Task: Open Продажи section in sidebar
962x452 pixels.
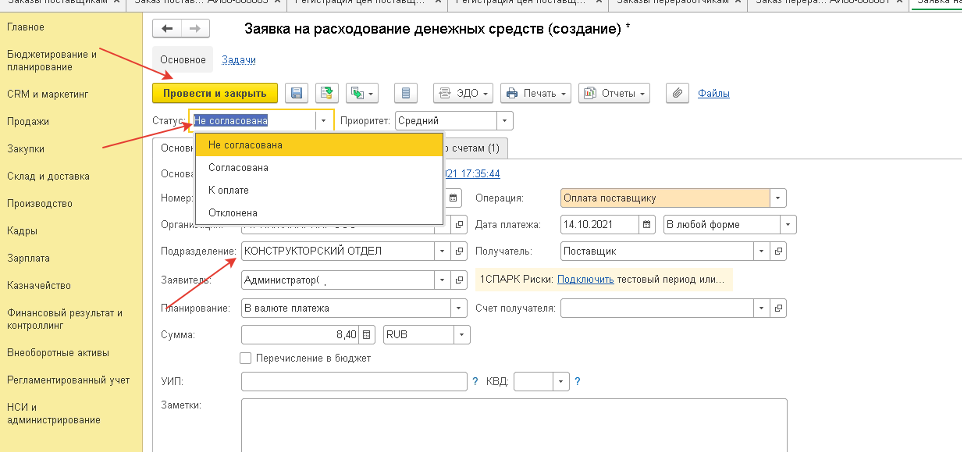Action: click(x=28, y=121)
